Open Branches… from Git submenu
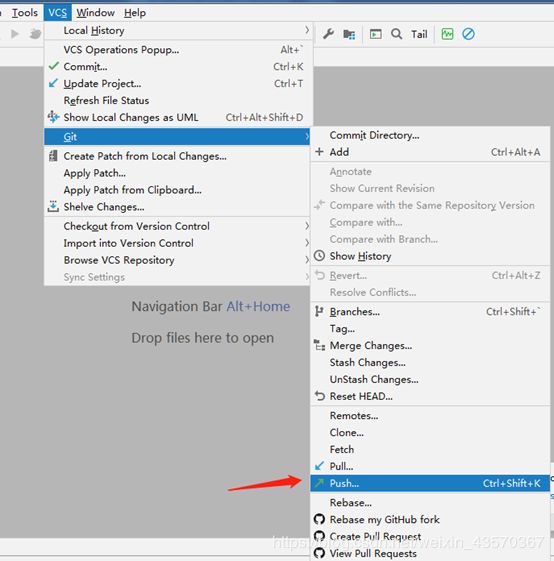The image size is (554, 561). point(430,312)
